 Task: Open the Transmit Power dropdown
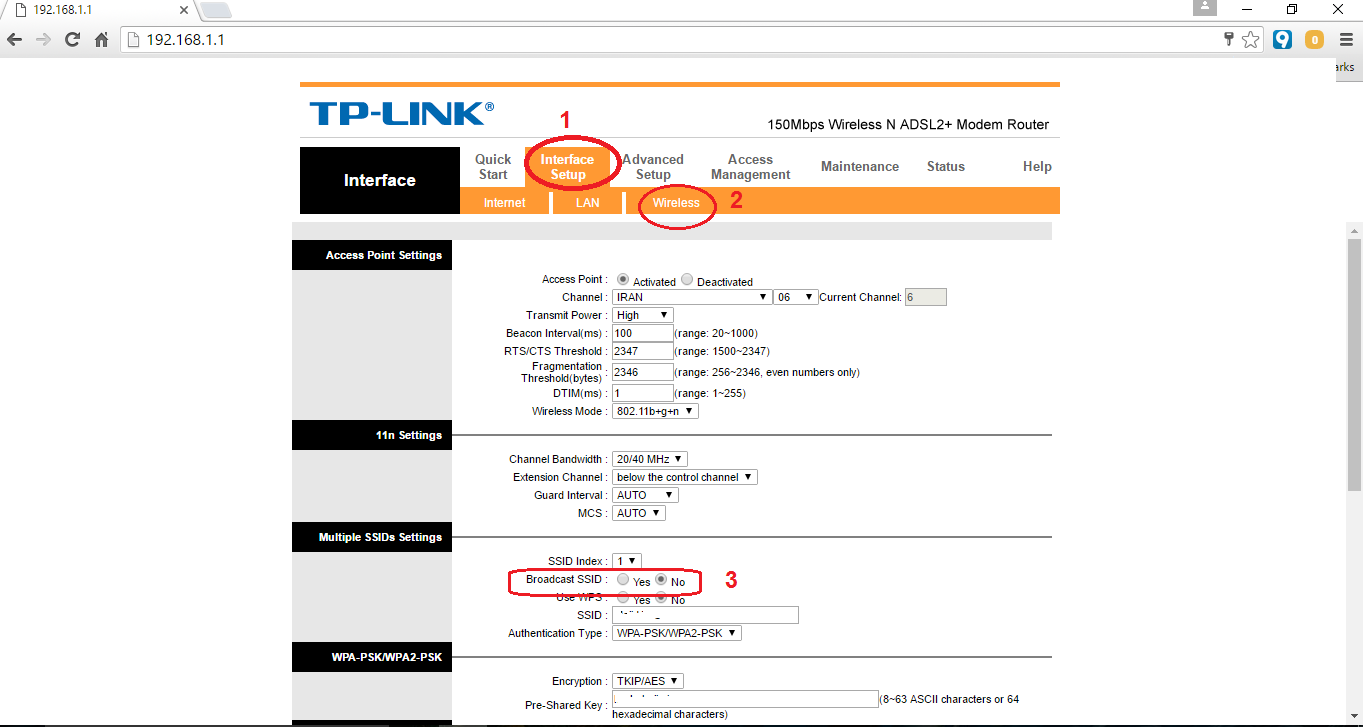tap(643, 315)
